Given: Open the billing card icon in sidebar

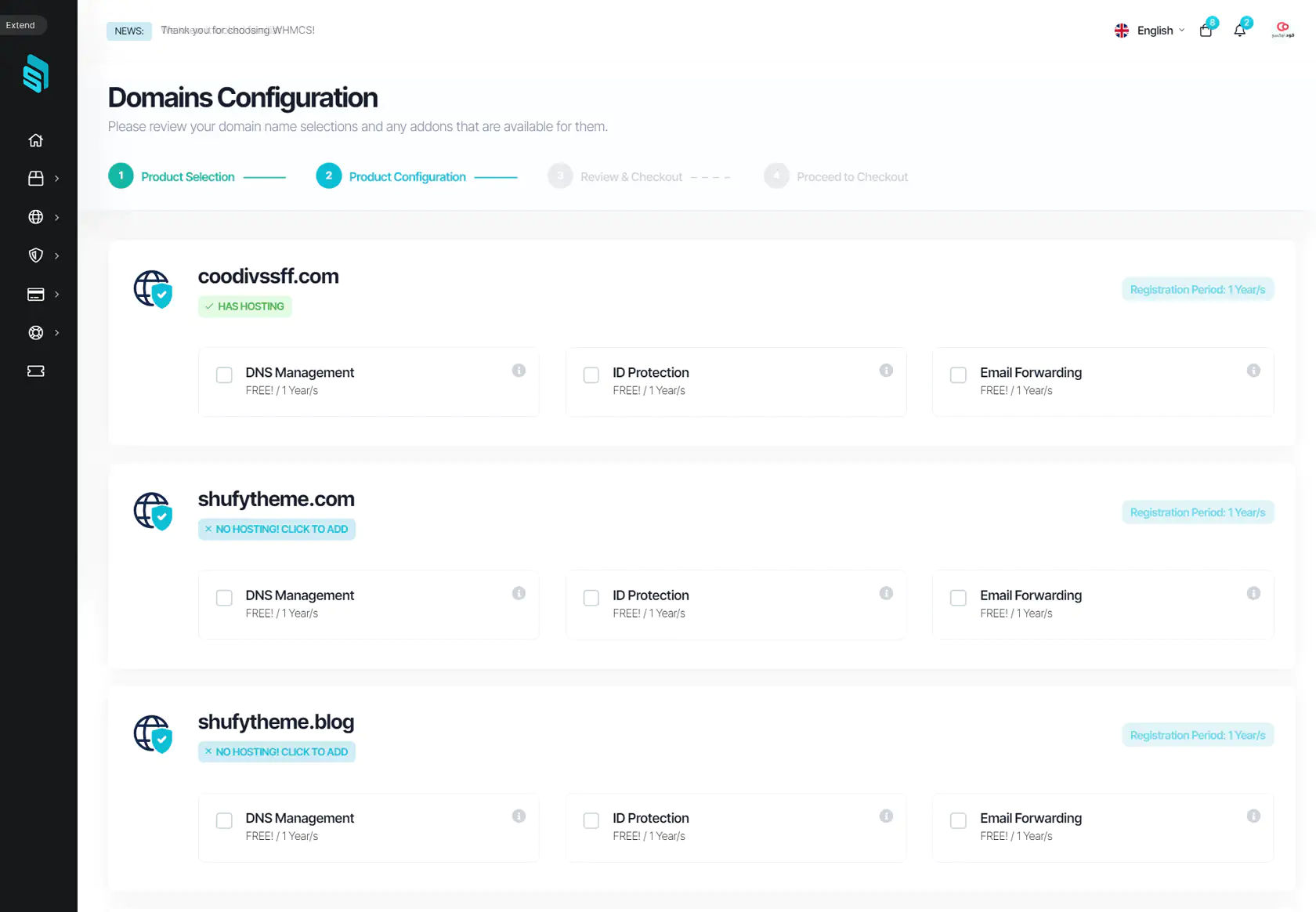Looking at the screenshot, I should [x=36, y=295].
